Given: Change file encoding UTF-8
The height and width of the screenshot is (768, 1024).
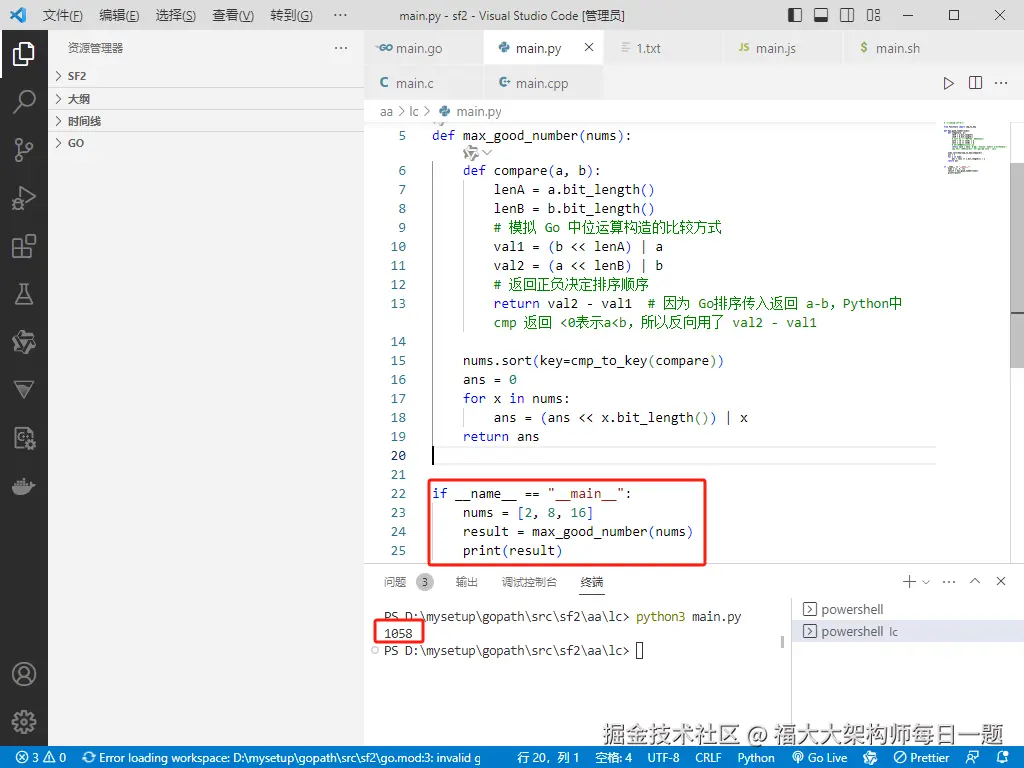Looking at the screenshot, I should [664, 758].
